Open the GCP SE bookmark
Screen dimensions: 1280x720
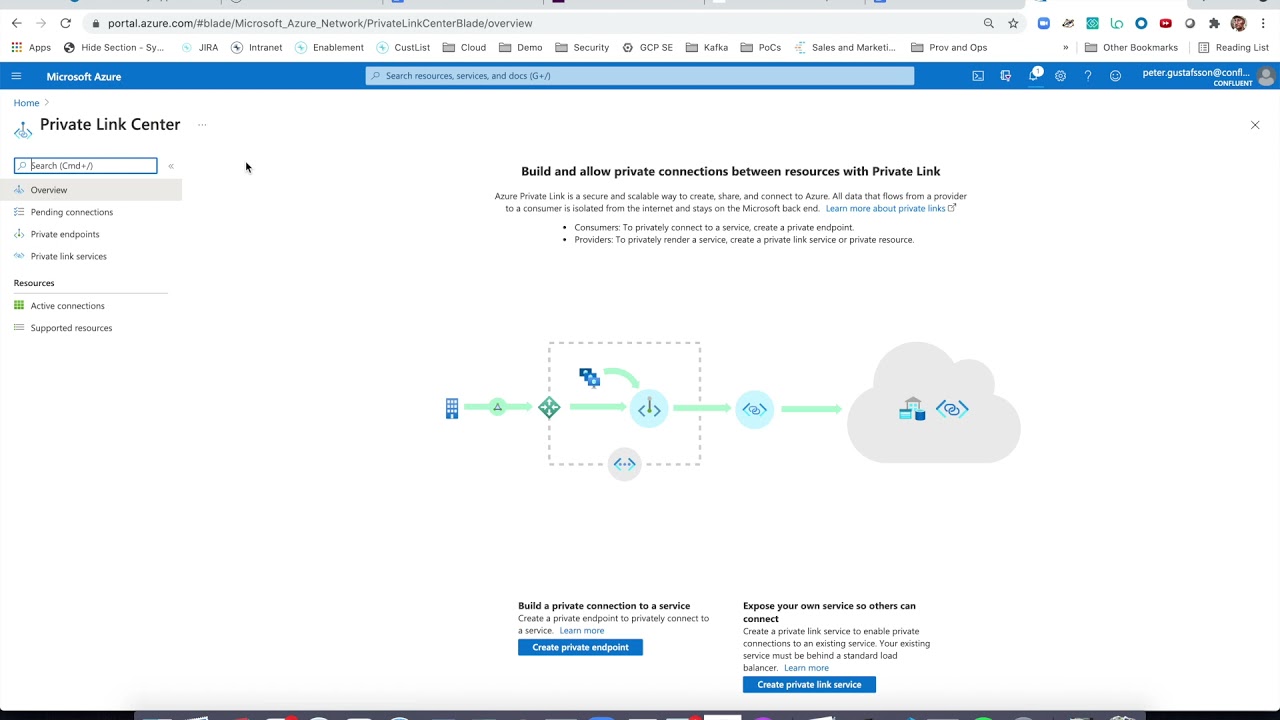point(647,47)
